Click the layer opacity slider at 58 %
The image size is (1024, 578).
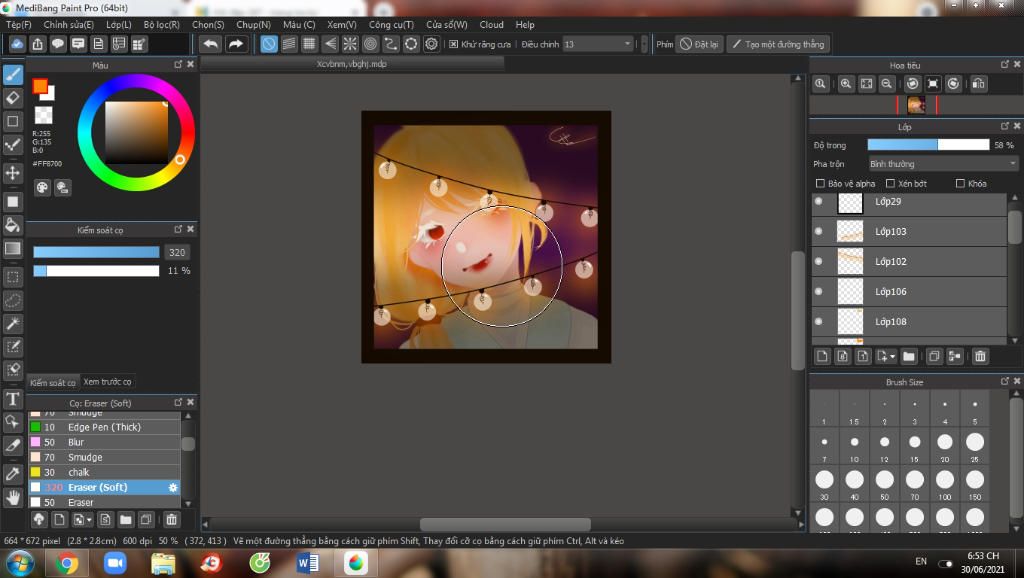928,145
